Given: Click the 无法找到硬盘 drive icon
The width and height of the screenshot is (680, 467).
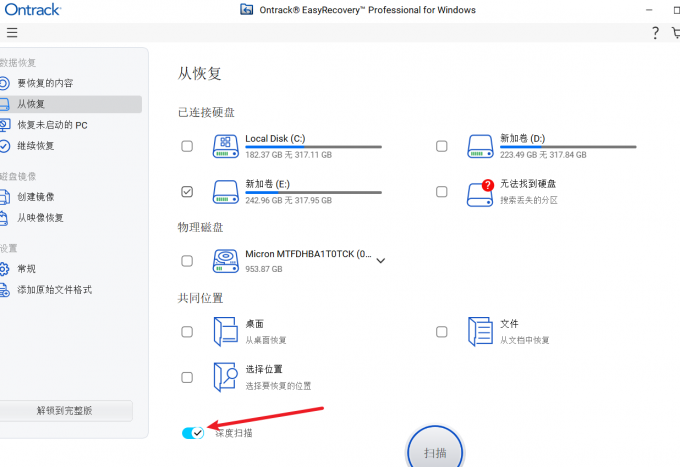Looking at the screenshot, I should 480,193.
